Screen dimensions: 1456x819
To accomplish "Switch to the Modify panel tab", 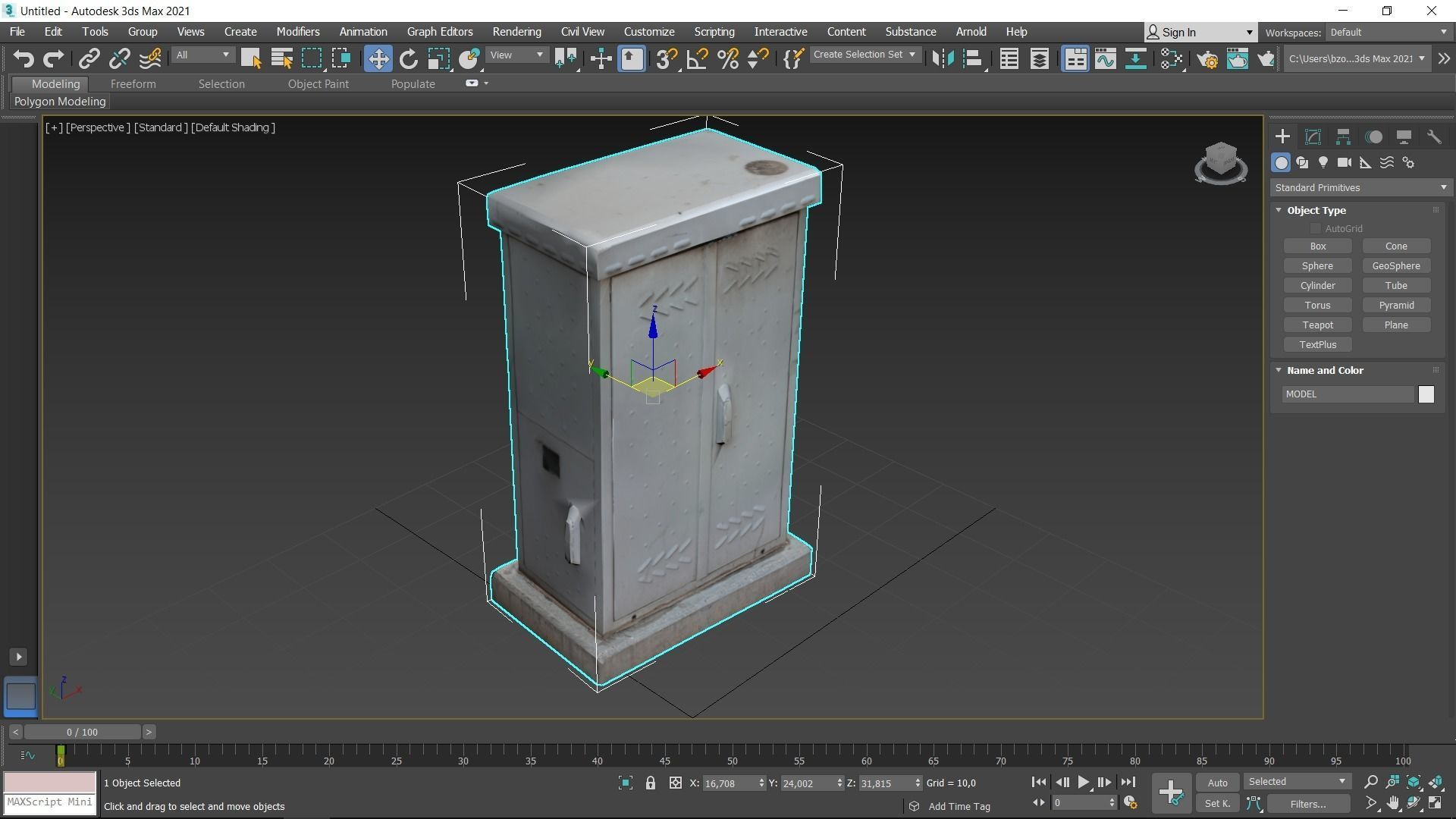I will [x=1313, y=136].
